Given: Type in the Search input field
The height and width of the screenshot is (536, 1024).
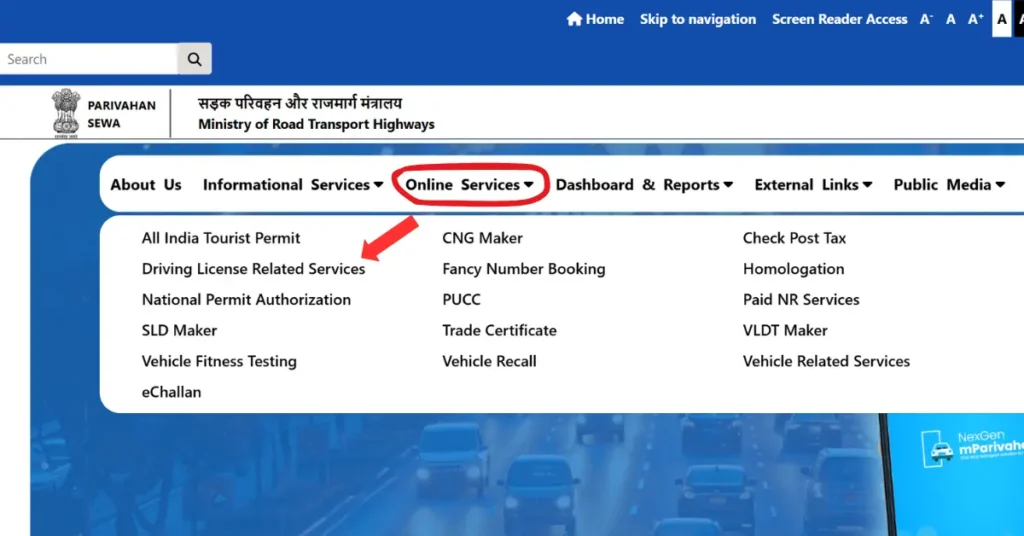Looking at the screenshot, I should 88,59.
